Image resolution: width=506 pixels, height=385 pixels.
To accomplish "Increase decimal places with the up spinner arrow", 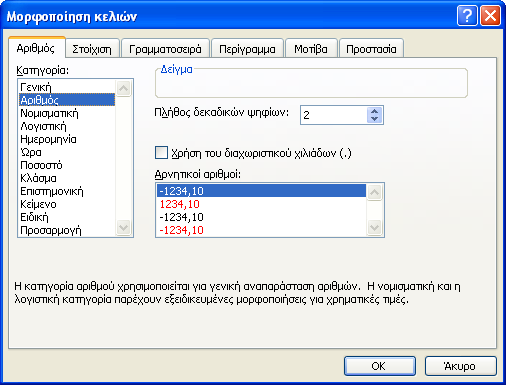I will click(x=375, y=112).
